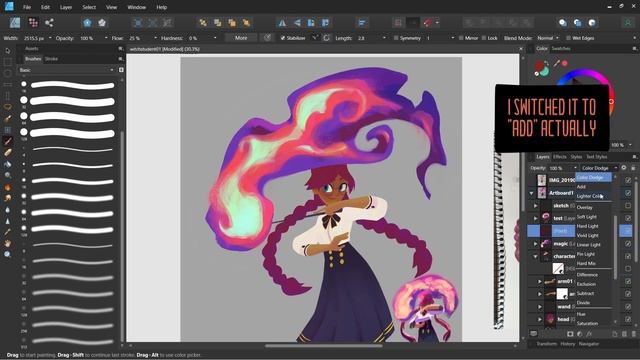
Task: Enable the Wet Edges checkbox
Action: (568, 38)
